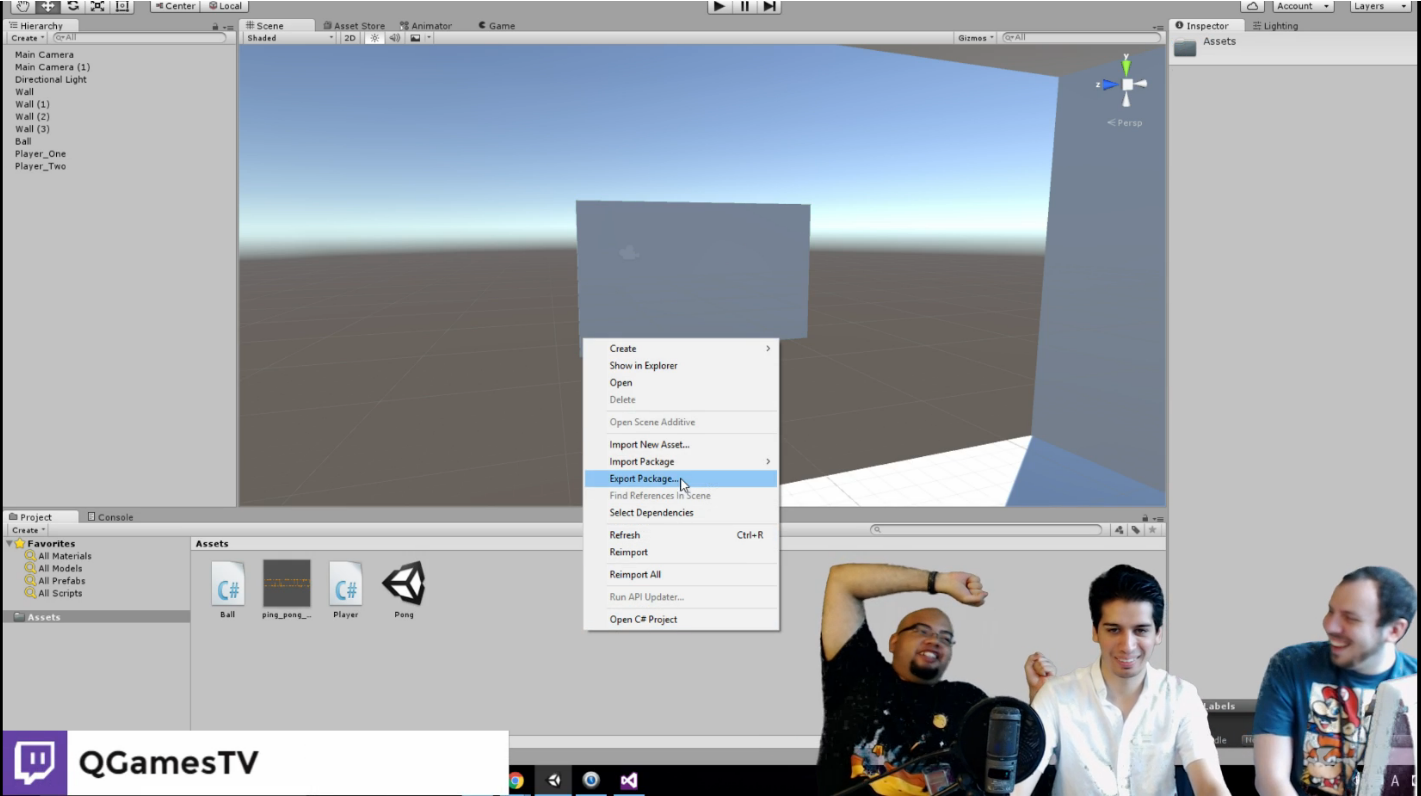Open Cloud services panel

(x=1252, y=6)
